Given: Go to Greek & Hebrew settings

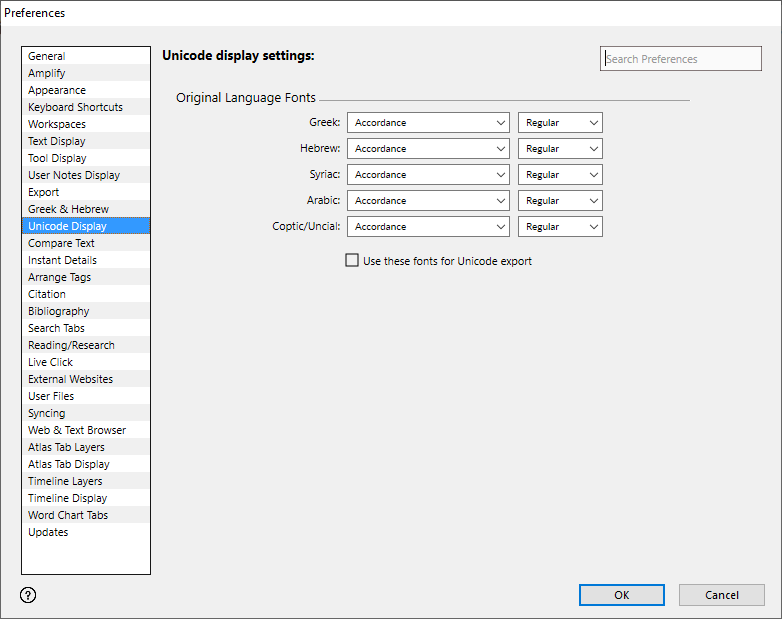Looking at the screenshot, I should click(68, 210).
